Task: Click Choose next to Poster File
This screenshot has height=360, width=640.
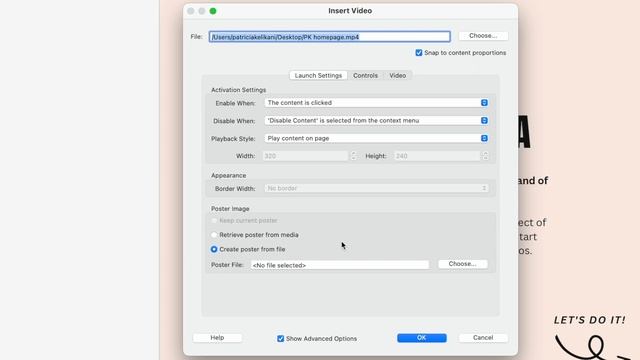Action: pyautogui.click(x=462, y=264)
